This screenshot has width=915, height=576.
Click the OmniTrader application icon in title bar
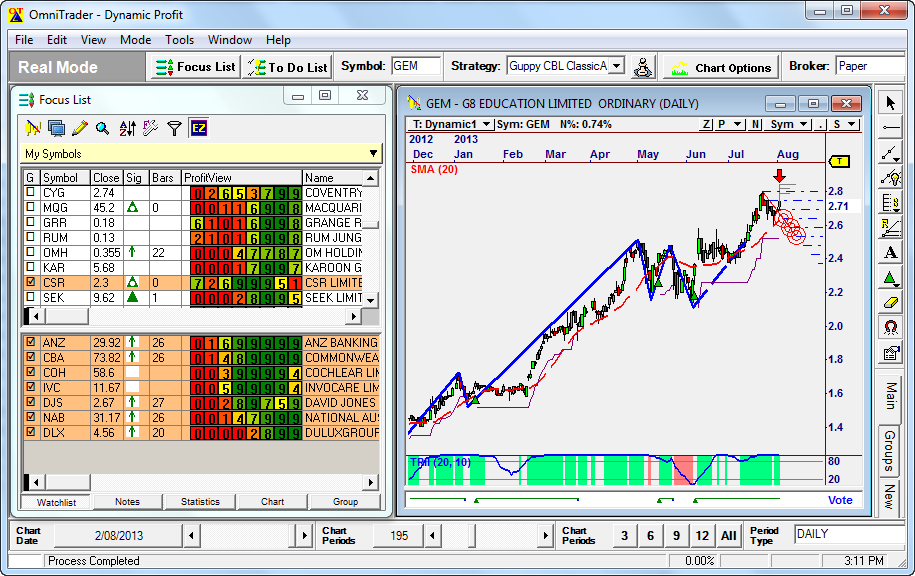coord(16,15)
